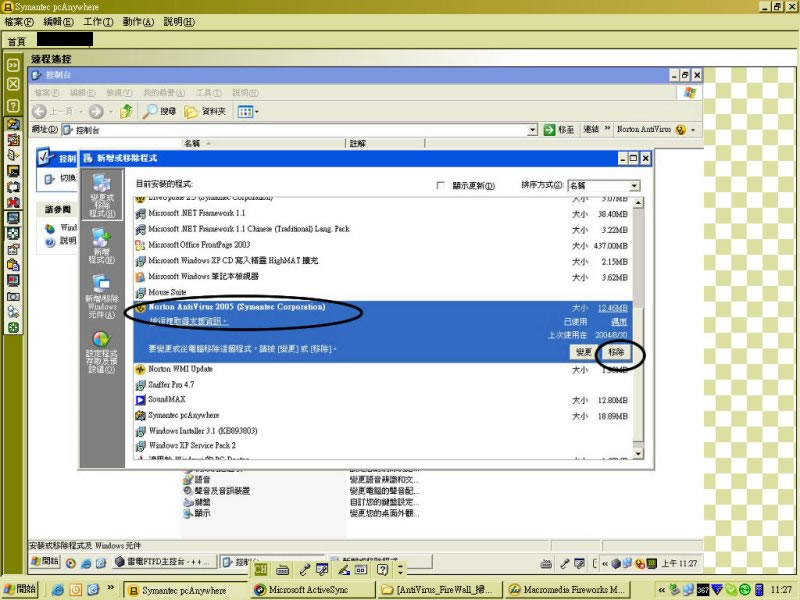Click the keyboard icon on the floating pcAnywhere toolbar
This screenshot has height=600, width=800.
pyautogui.click(x=282, y=570)
